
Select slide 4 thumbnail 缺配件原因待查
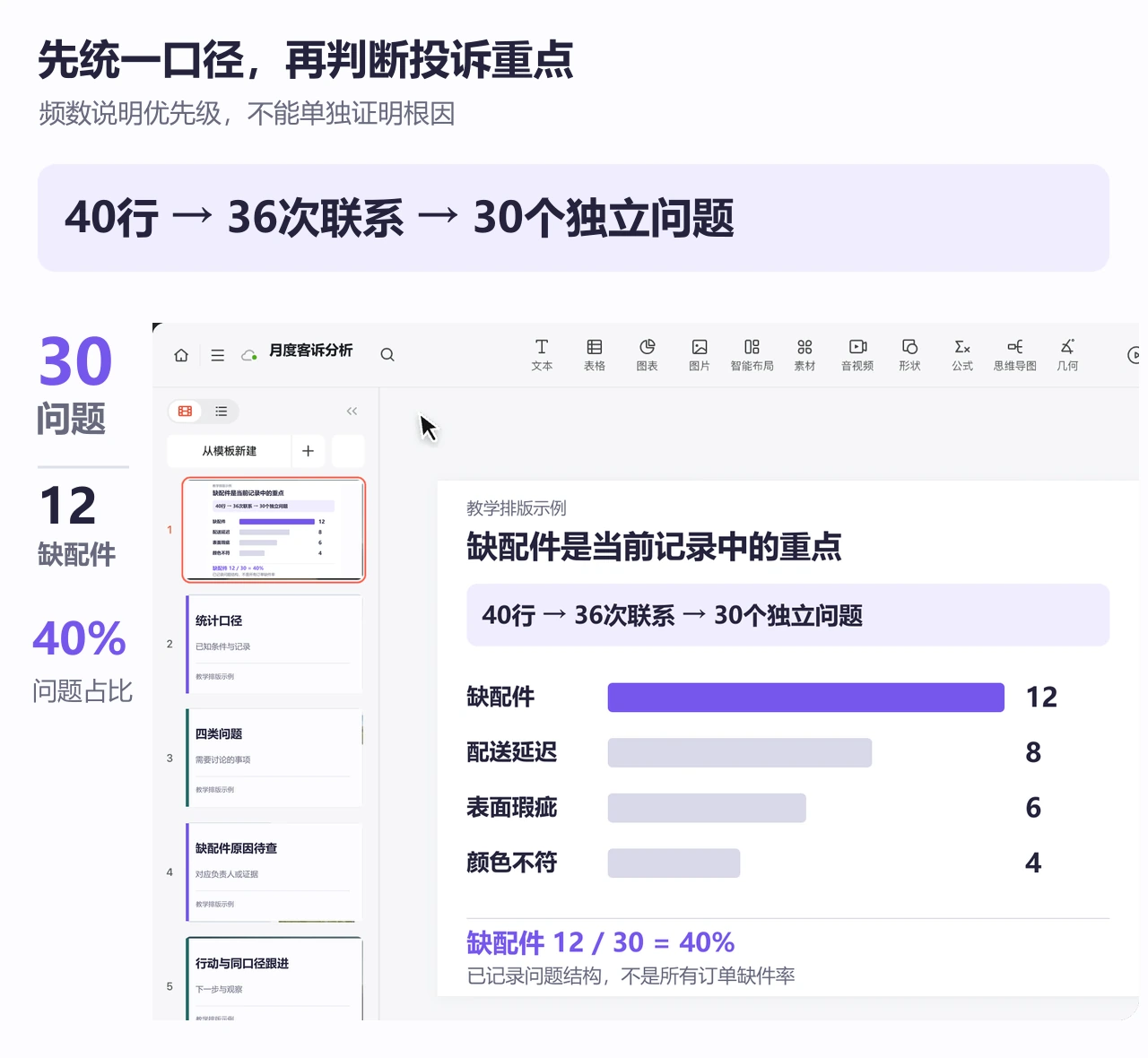tap(274, 872)
